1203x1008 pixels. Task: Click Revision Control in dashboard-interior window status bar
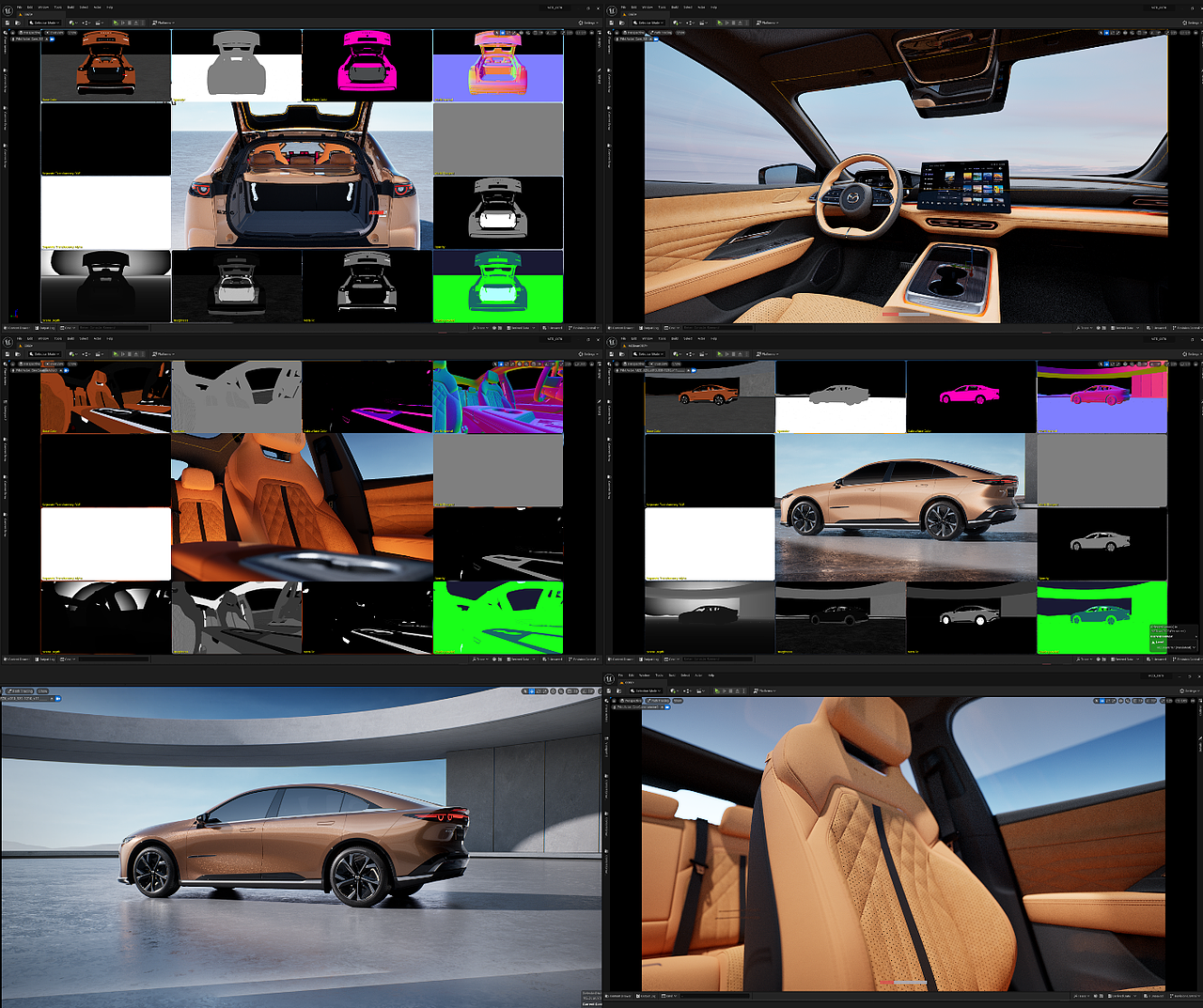(1188, 328)
